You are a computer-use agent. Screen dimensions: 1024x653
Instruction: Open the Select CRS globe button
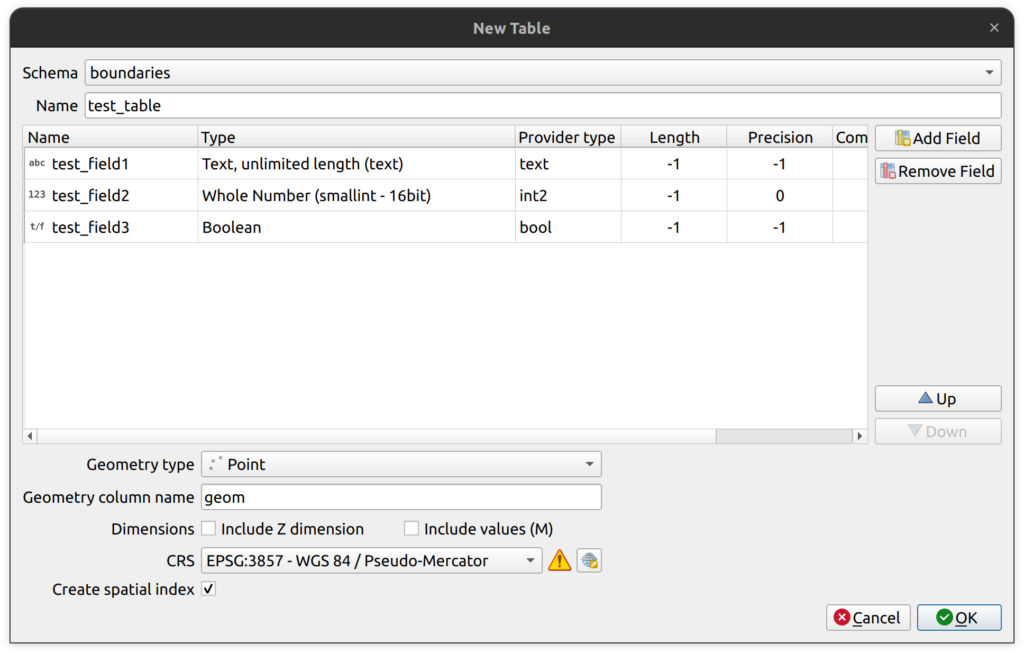point(589,561)
